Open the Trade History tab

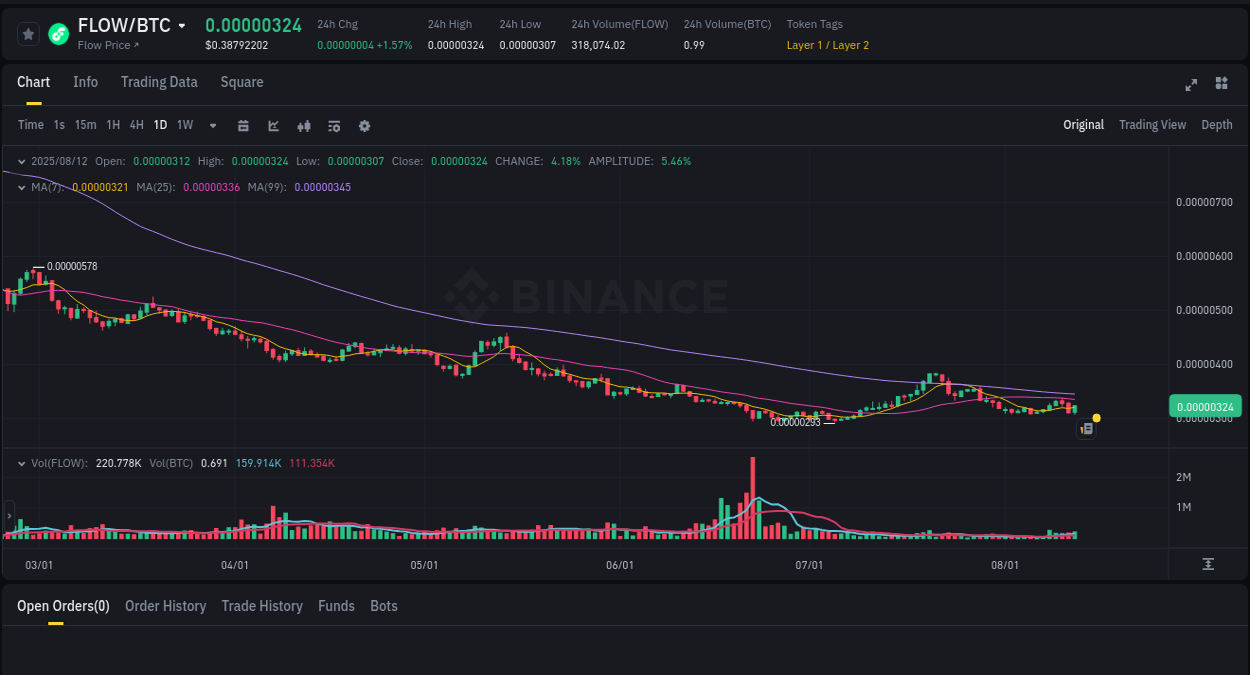point(262,606)
